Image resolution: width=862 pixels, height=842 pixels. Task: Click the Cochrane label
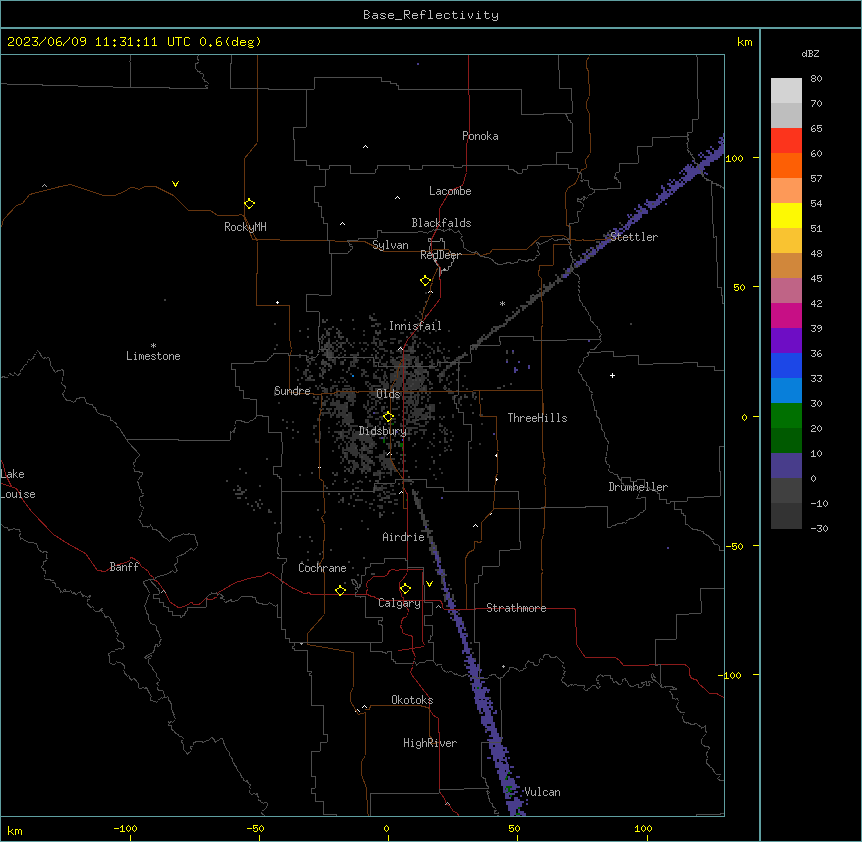click(322, 568)
